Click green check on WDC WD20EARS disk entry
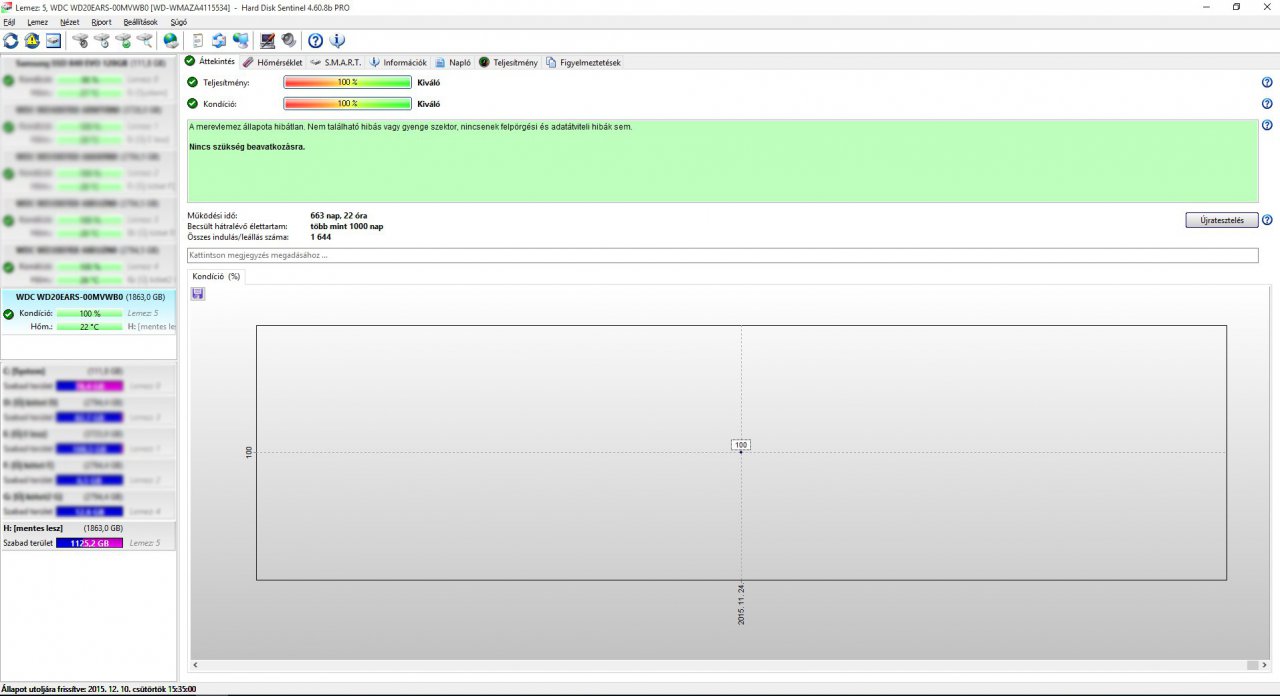Image resolution: width=1280 pixels, height=696 pixels. tap(9, 314)
